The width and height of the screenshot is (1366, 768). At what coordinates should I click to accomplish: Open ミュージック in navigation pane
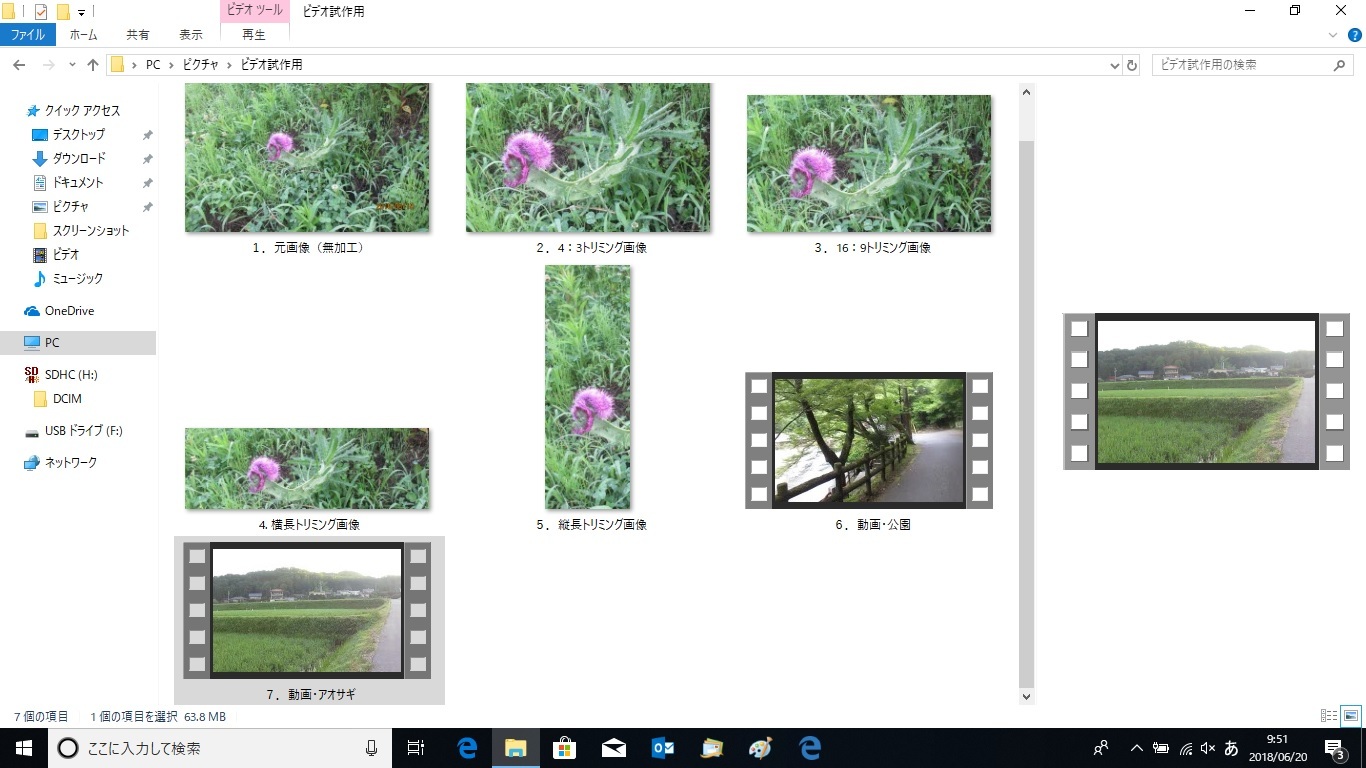(77, 279)
